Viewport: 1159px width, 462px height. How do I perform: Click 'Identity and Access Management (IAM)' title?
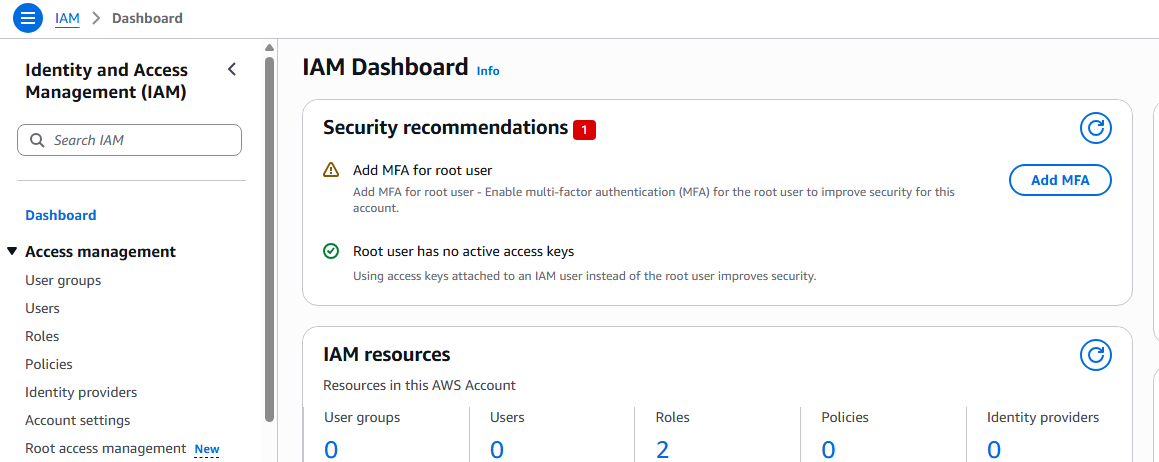(106, 81)
